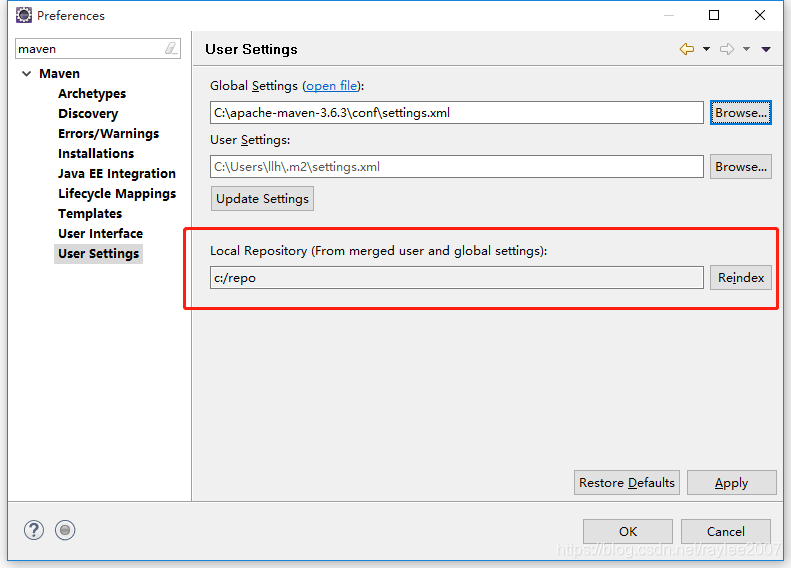
Task: Click the Apply button
Action: pos(731,483)
